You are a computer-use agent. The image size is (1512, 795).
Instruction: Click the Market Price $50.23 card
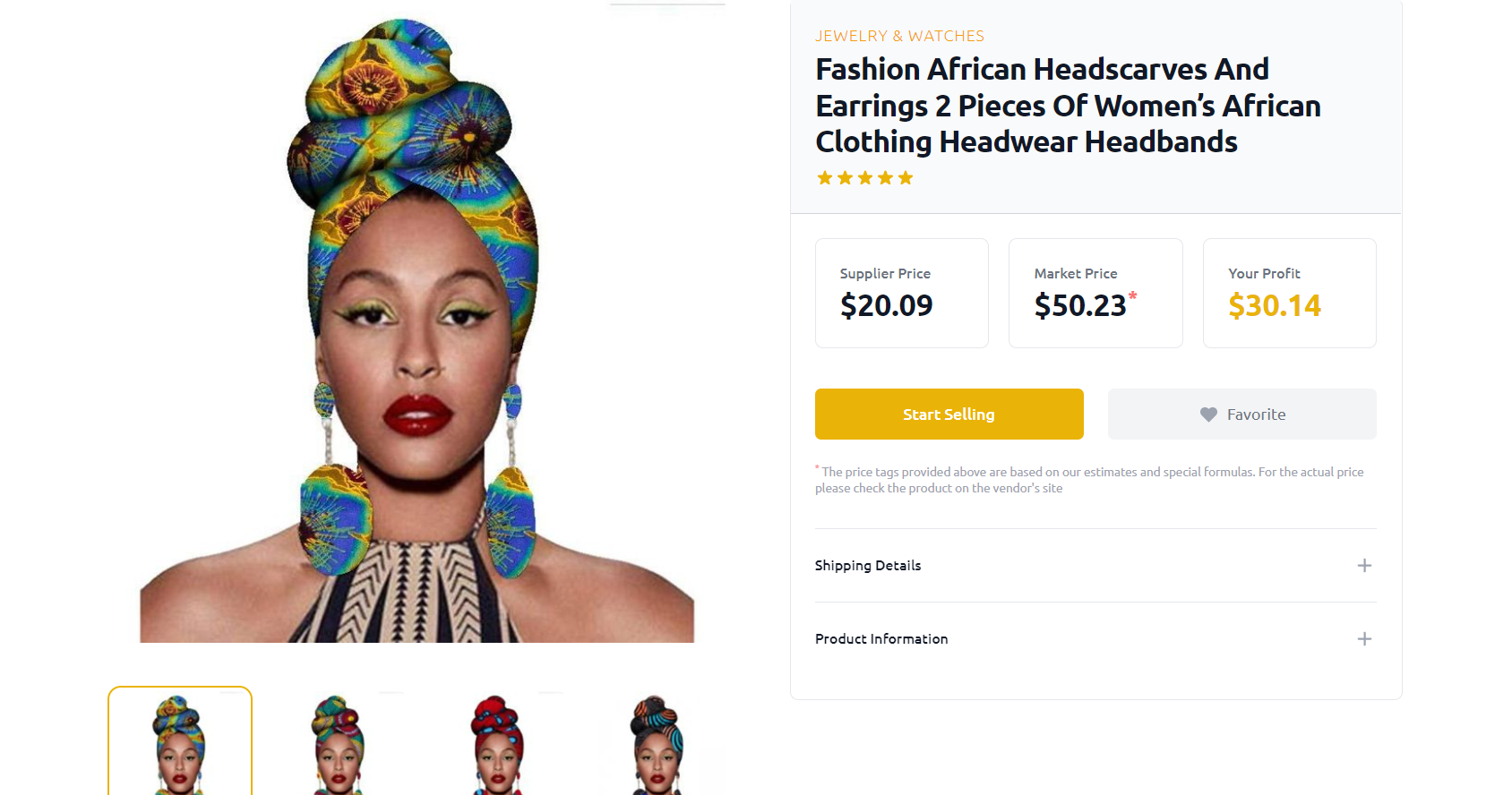(1095, 294)
